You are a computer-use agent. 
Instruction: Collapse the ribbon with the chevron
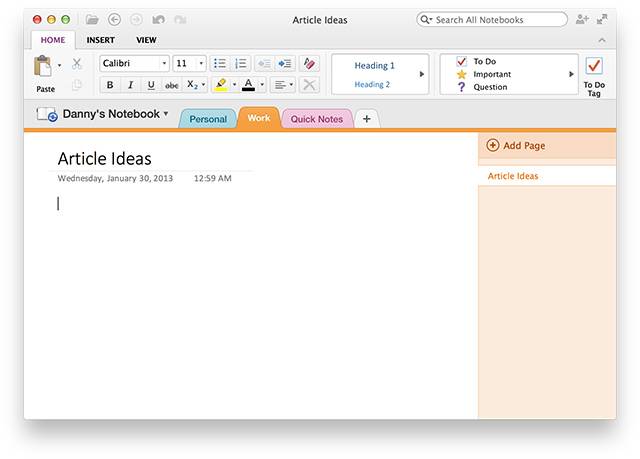tap(602, 40)
